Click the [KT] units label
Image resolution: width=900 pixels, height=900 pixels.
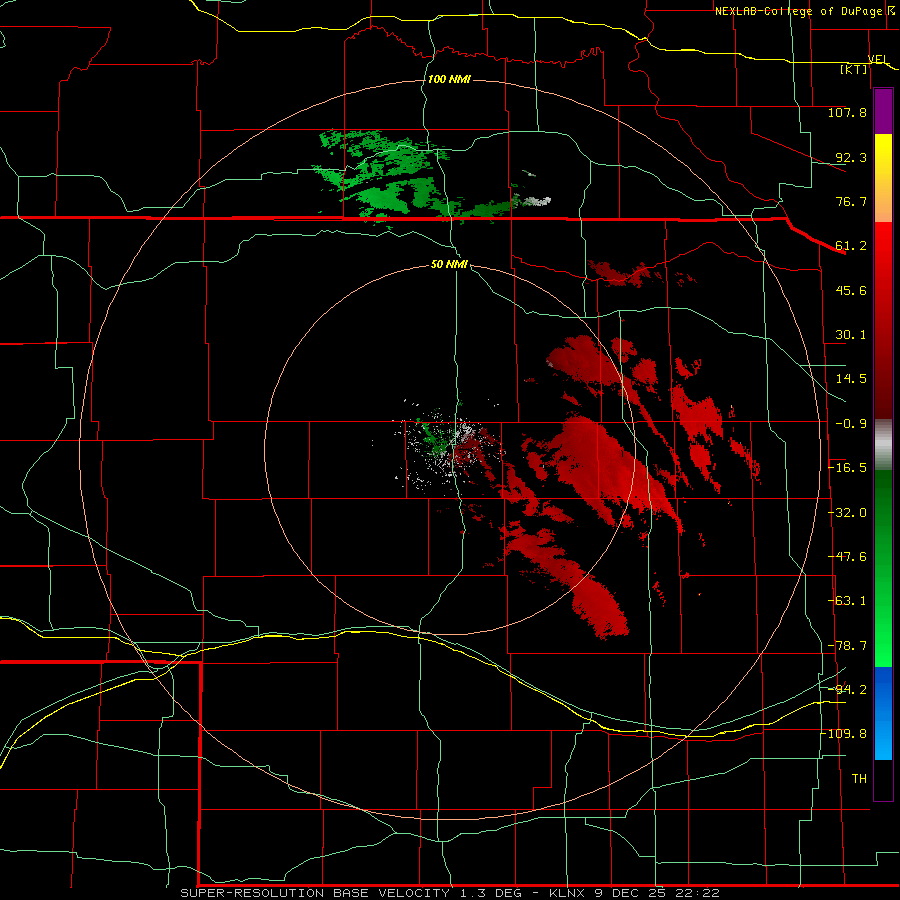click(x=854, y=69)
